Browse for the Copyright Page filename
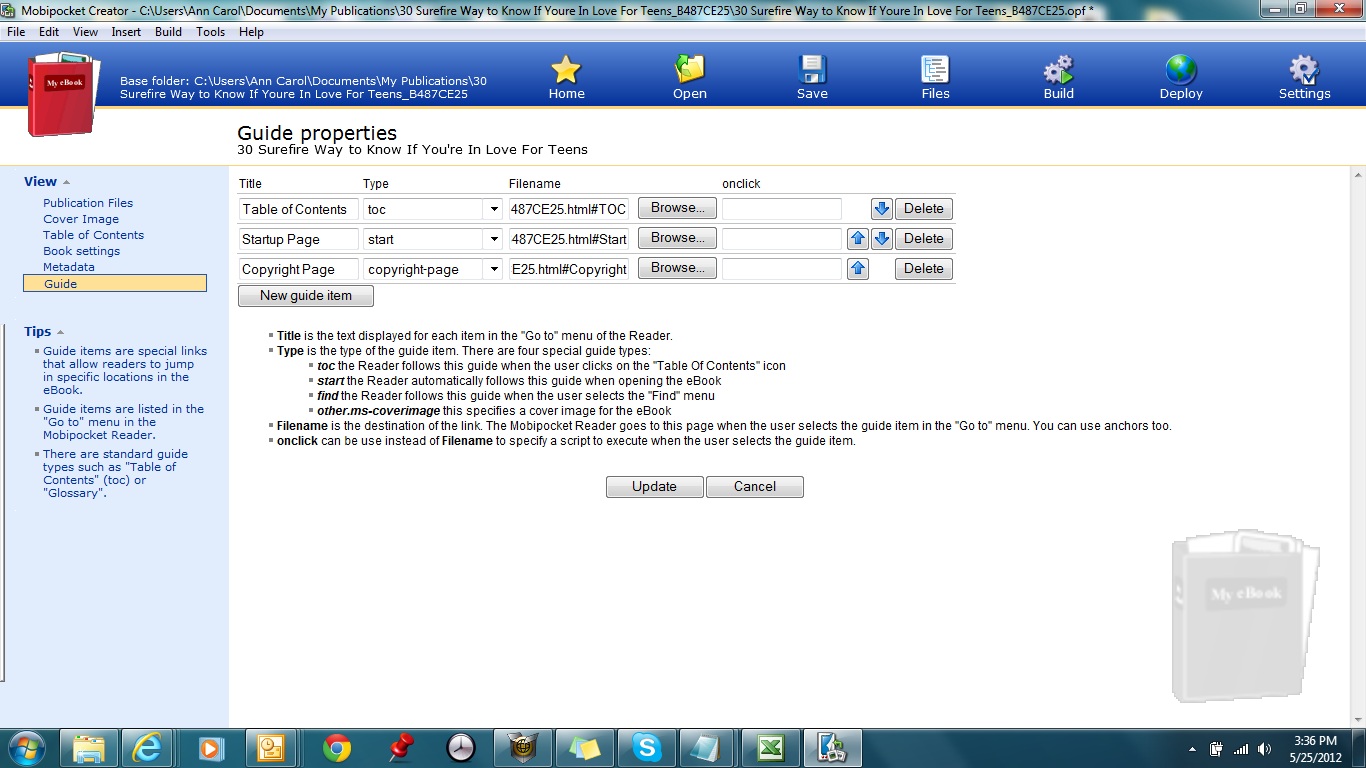Image resolution: width=1366 pixels, height=768 pixels. (677, 268)
